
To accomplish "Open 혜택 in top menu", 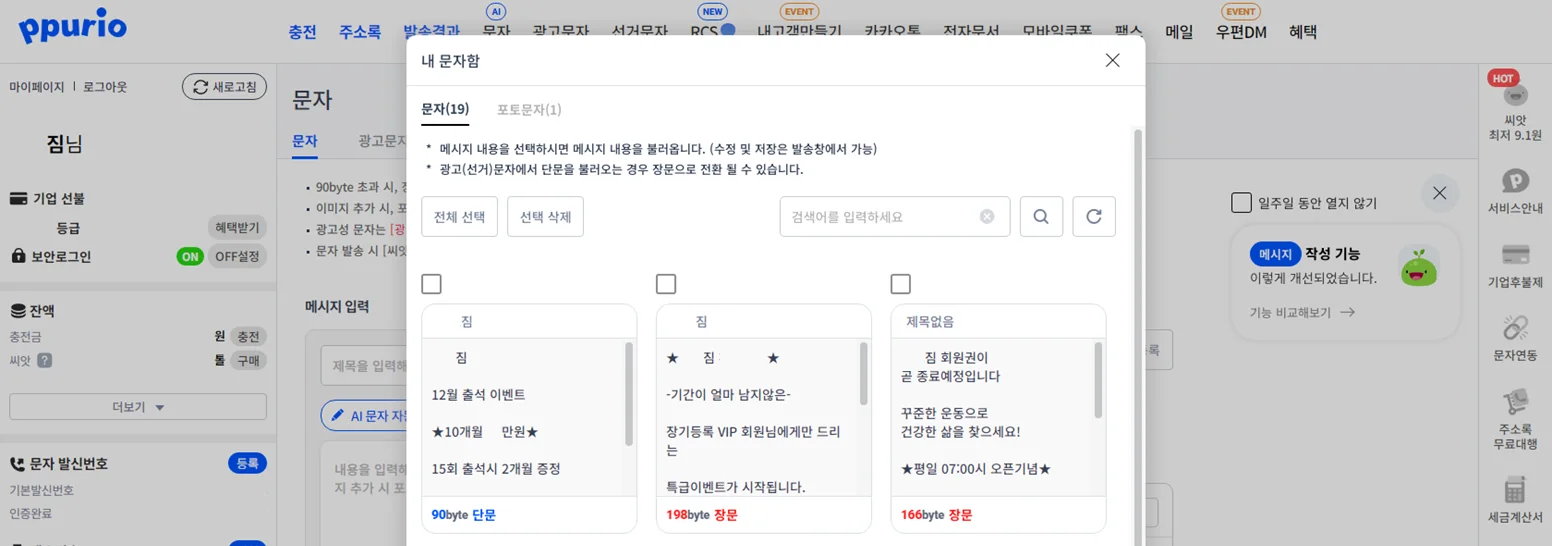I will [1303, 32].
